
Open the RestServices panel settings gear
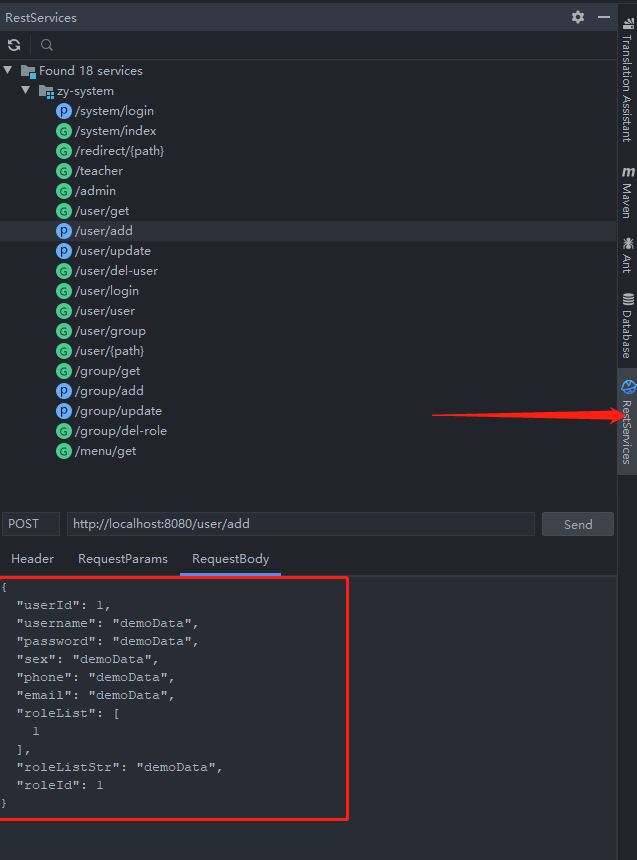(x=578, y=17)
